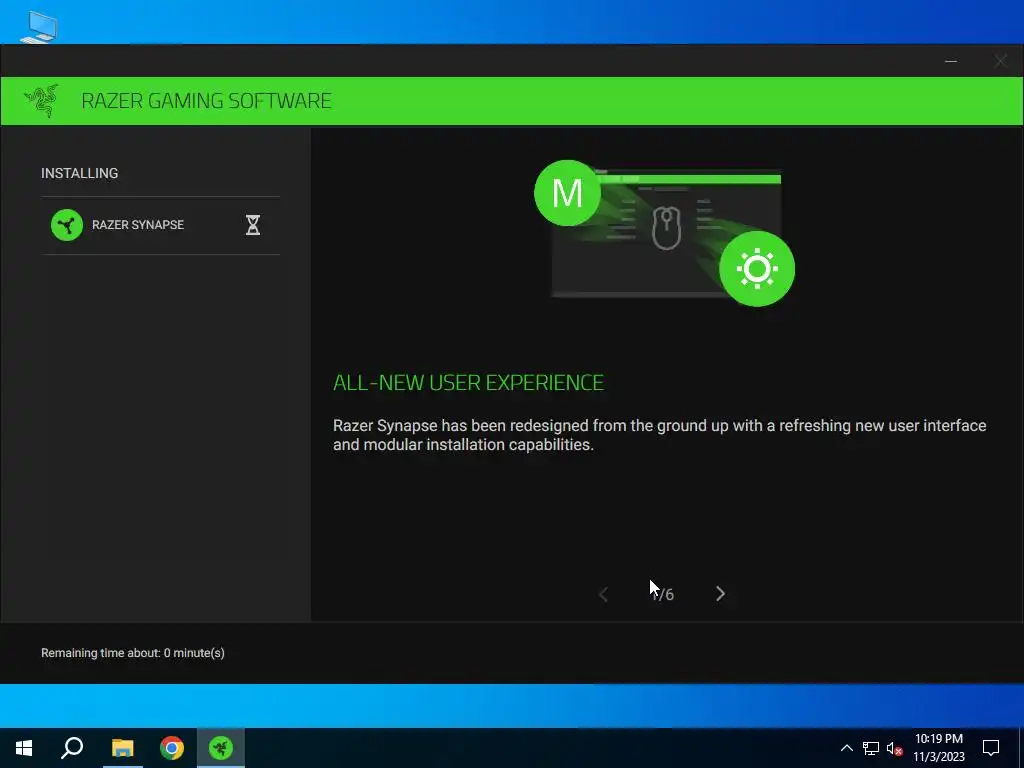Image resolution: width=1024 pixels, height=768 pixels.
Task: Click the desktop computer icon at top left
Action: tap(39, 27)
